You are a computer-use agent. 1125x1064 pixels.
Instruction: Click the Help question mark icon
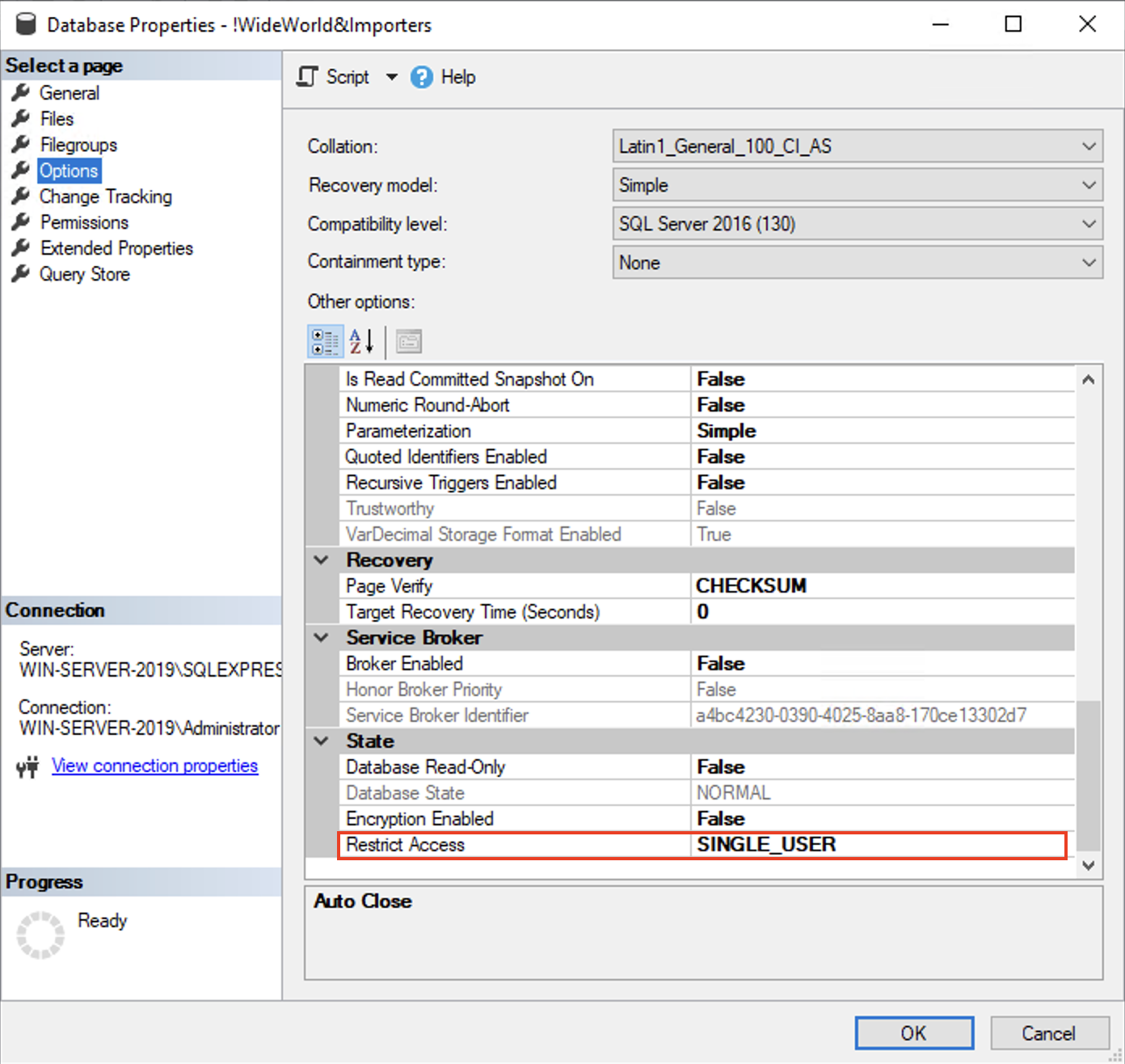(422, 77)
